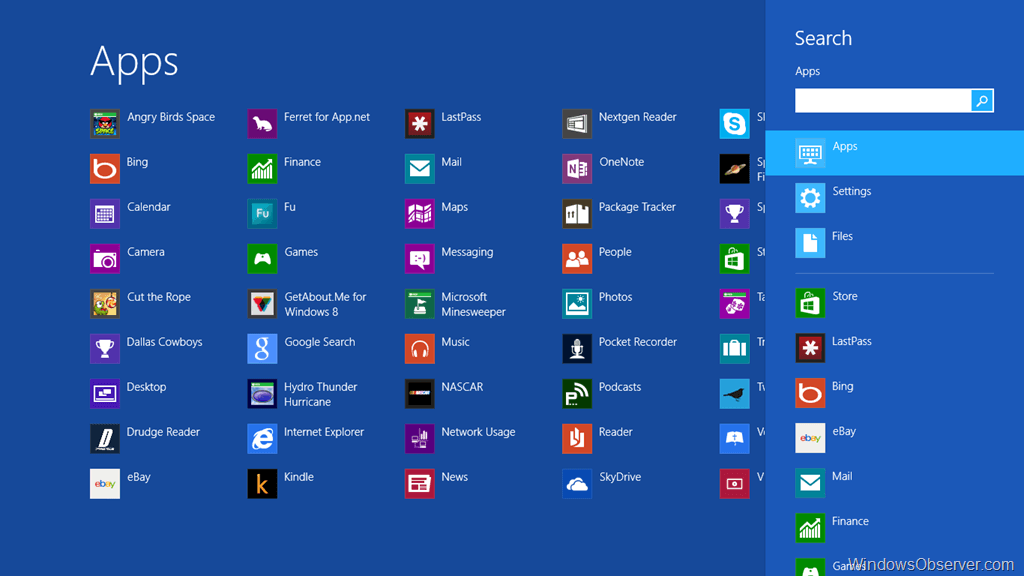
Task: Launch Internet Explorer from the apps list
Action: pos(262,439)
